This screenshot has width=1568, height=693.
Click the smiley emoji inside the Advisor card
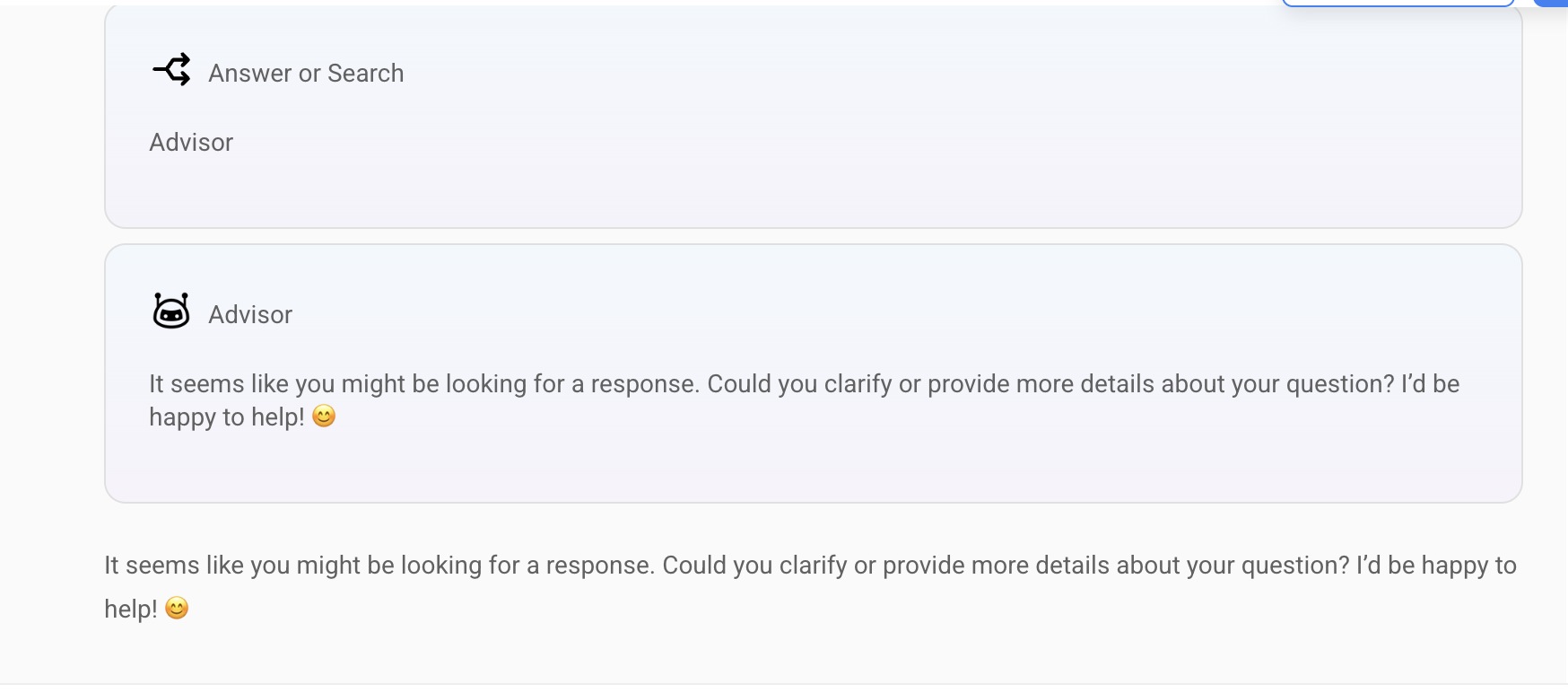[x=324, y=417]
